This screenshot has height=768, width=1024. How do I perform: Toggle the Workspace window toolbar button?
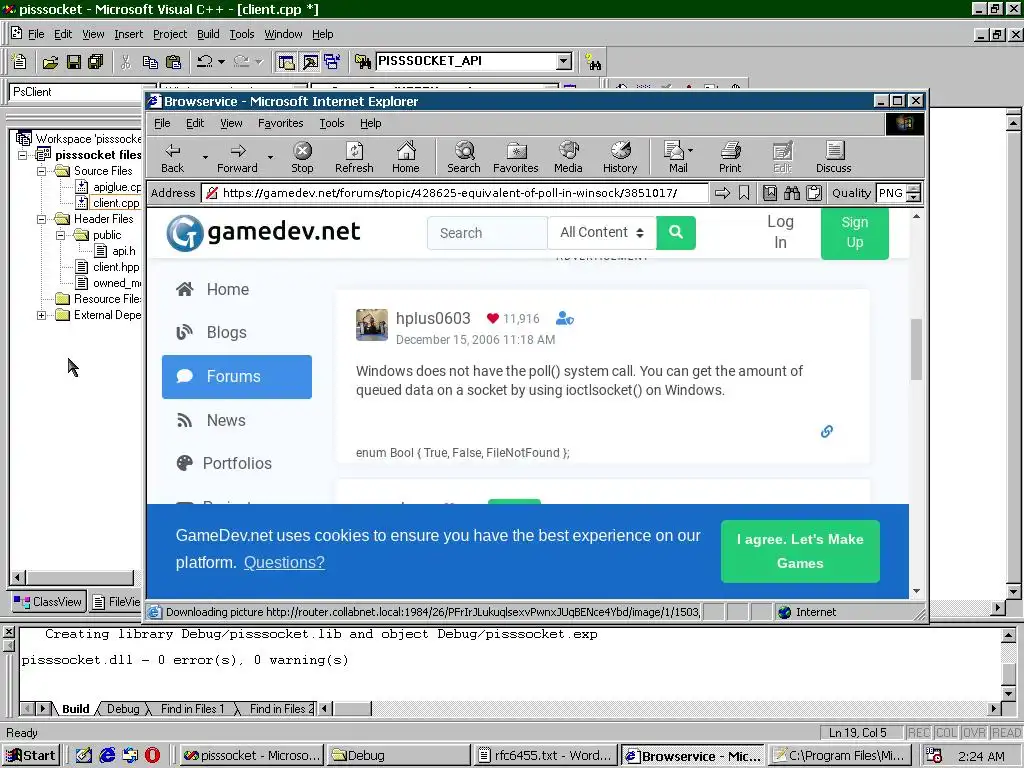[x=286, y=62]
